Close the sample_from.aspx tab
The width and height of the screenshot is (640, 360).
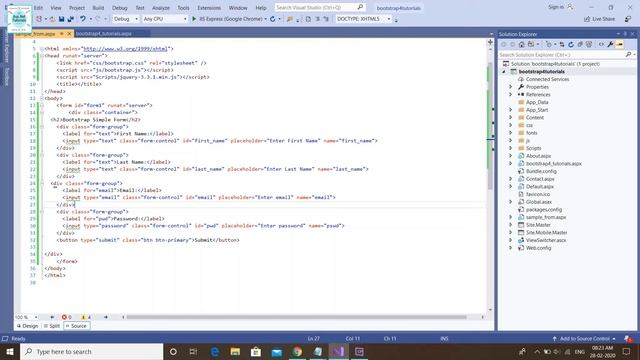(x=69, y=33)
